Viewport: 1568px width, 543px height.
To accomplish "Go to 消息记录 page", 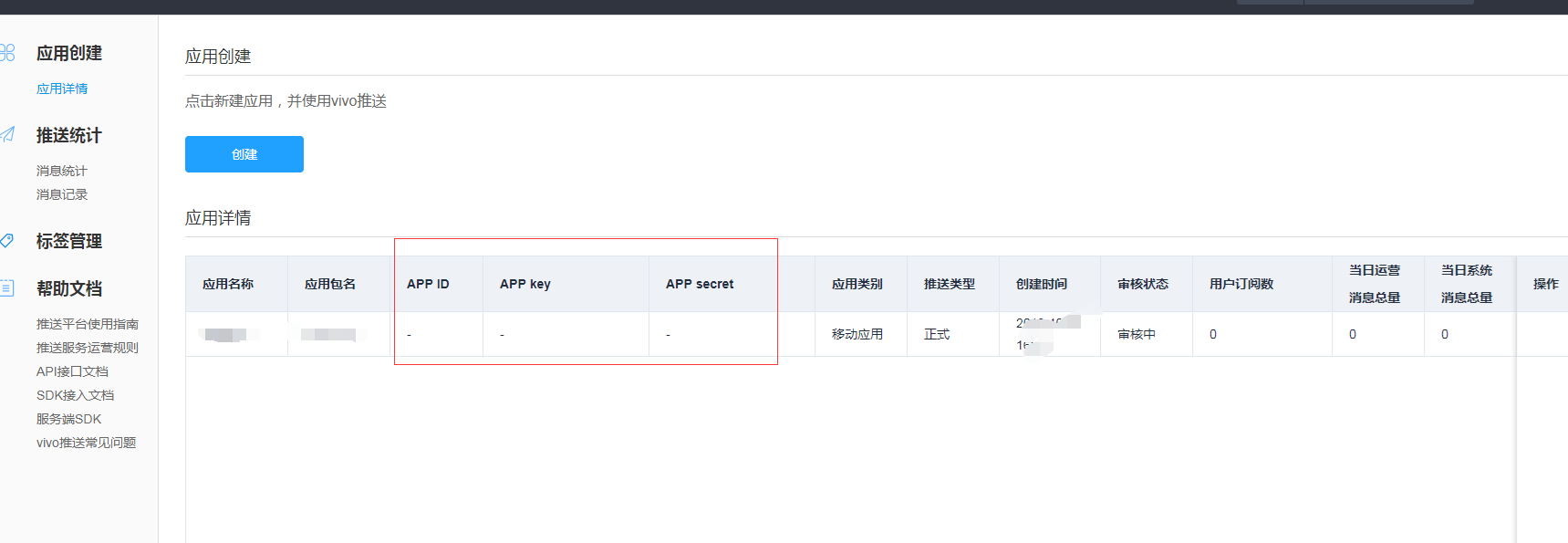I will [x=62, y=194].
